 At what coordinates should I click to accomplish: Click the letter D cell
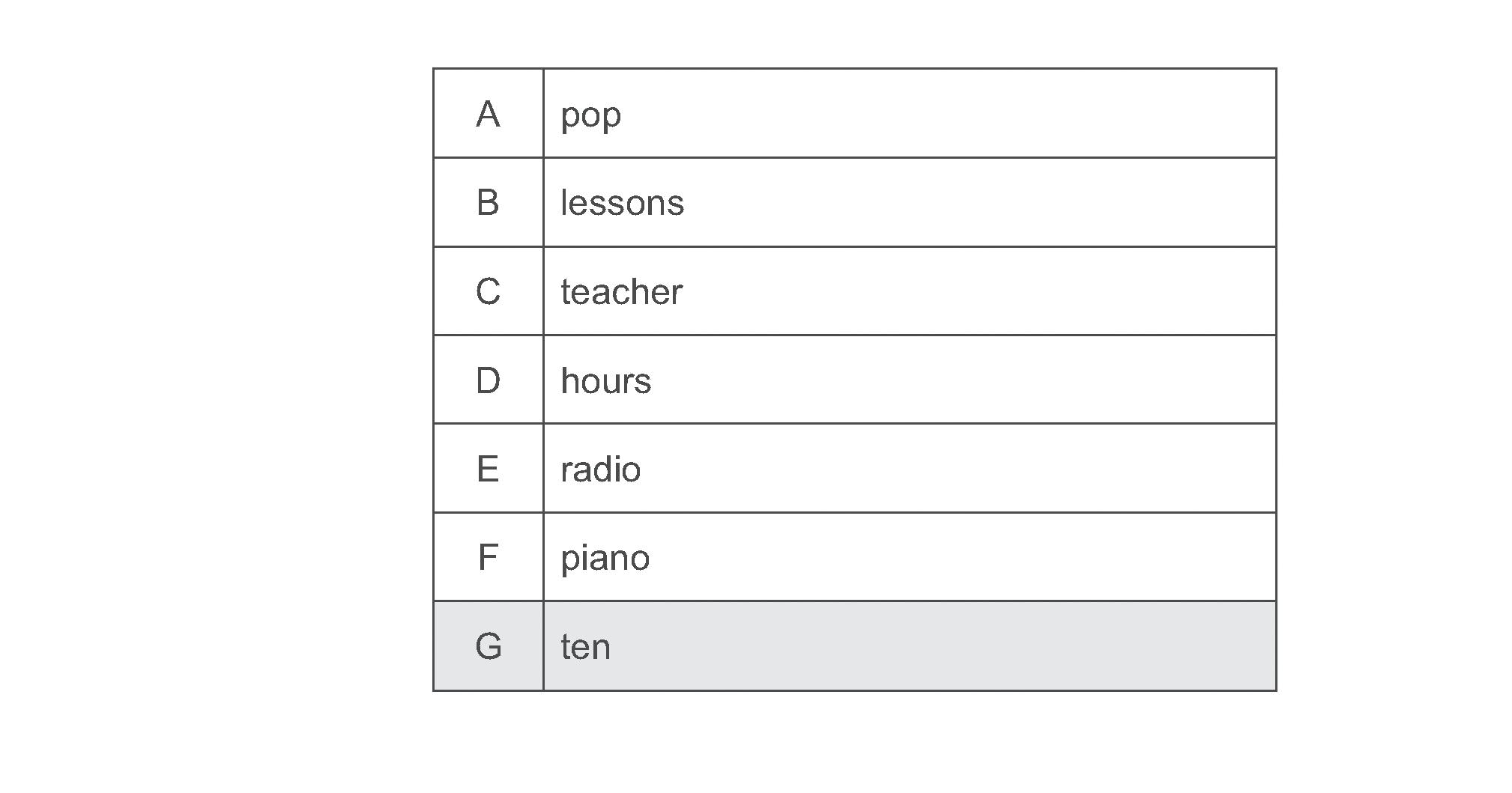point(488,380)
